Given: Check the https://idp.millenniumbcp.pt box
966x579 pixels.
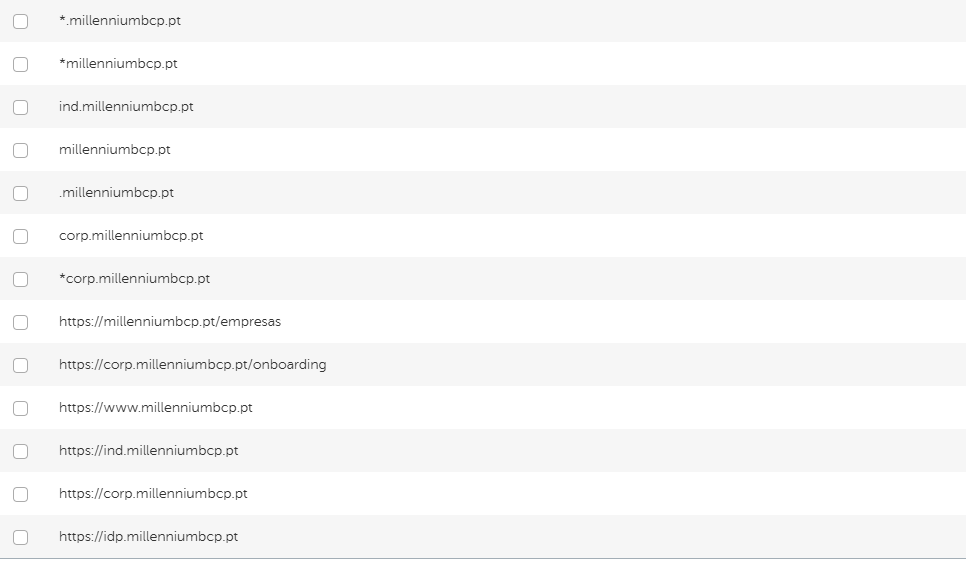Looking at the screenshot, I should [x=20, y=537].
